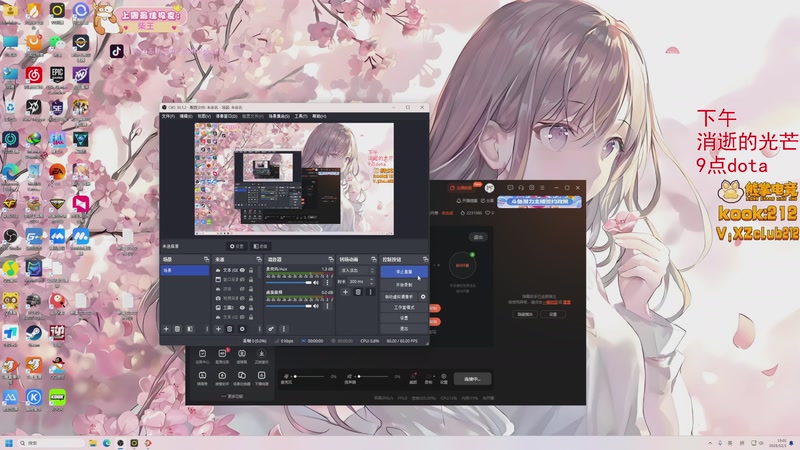Select the Steam desktop icon
This screenshot has width=800, height=450.
click(x=34, y=335)
